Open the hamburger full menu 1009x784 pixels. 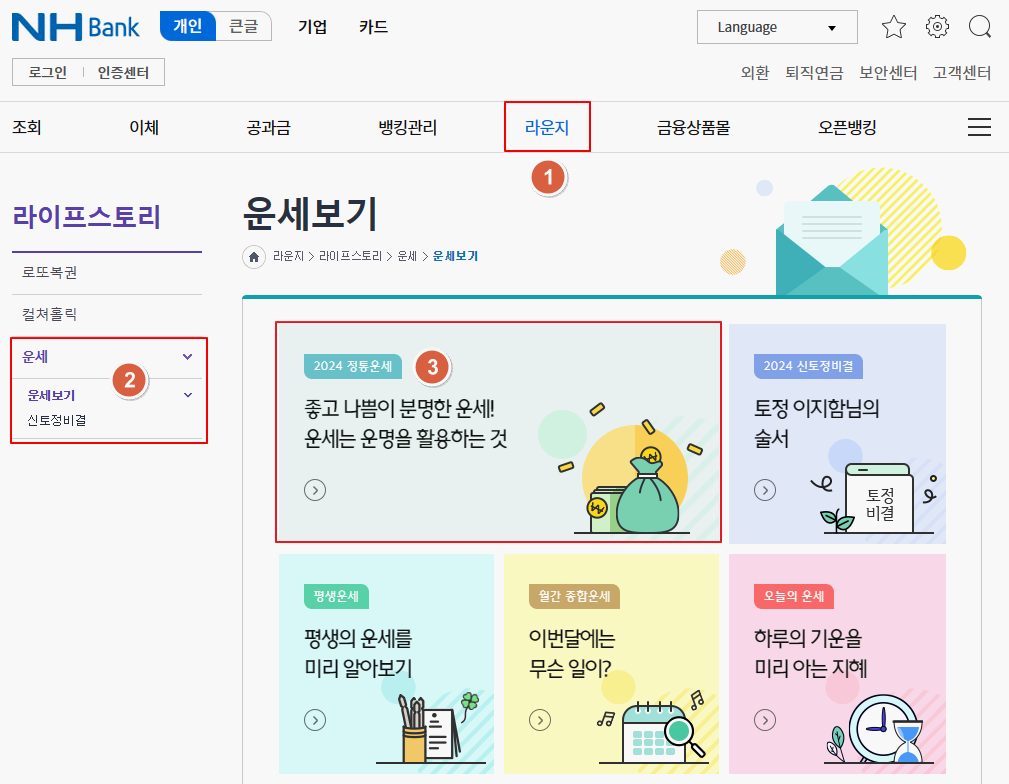pyautogui.click(x=979, y=127)
